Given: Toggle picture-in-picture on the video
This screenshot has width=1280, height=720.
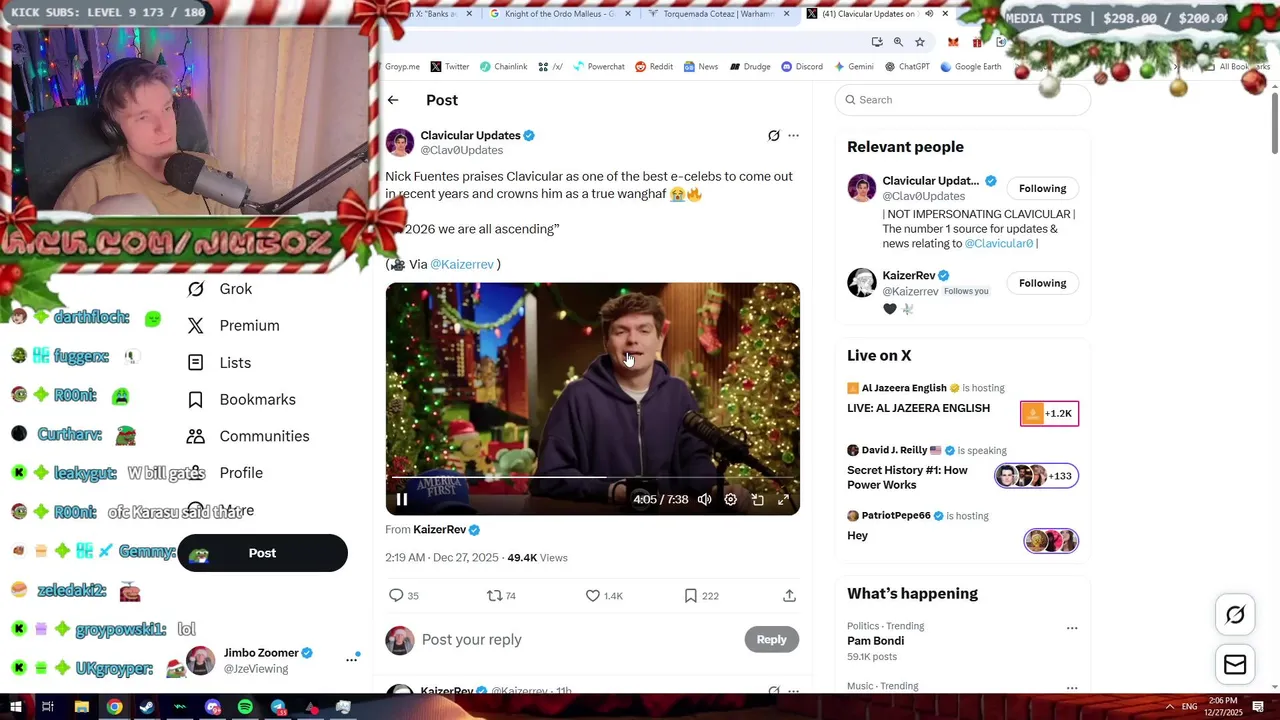Looking at the screenshot, I should pos(758,500).
